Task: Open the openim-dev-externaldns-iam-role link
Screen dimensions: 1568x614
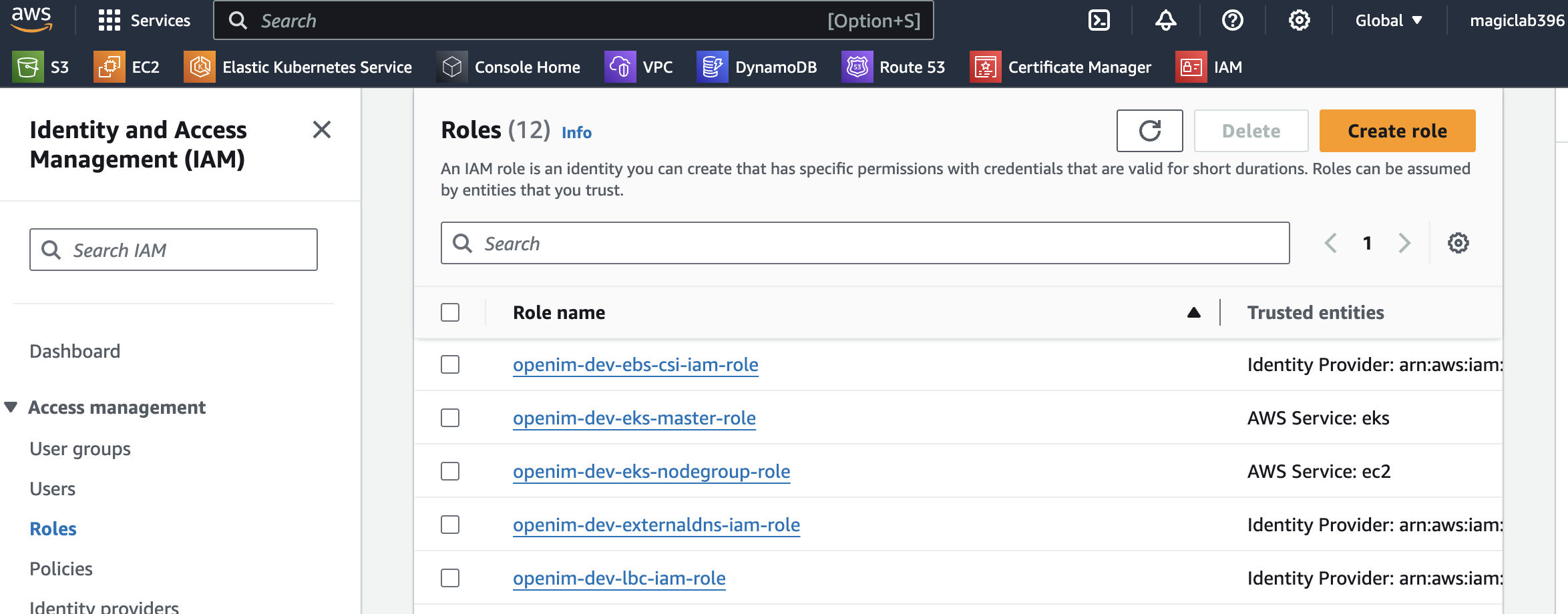Action: pyautogui.click(x=656, y=525)
